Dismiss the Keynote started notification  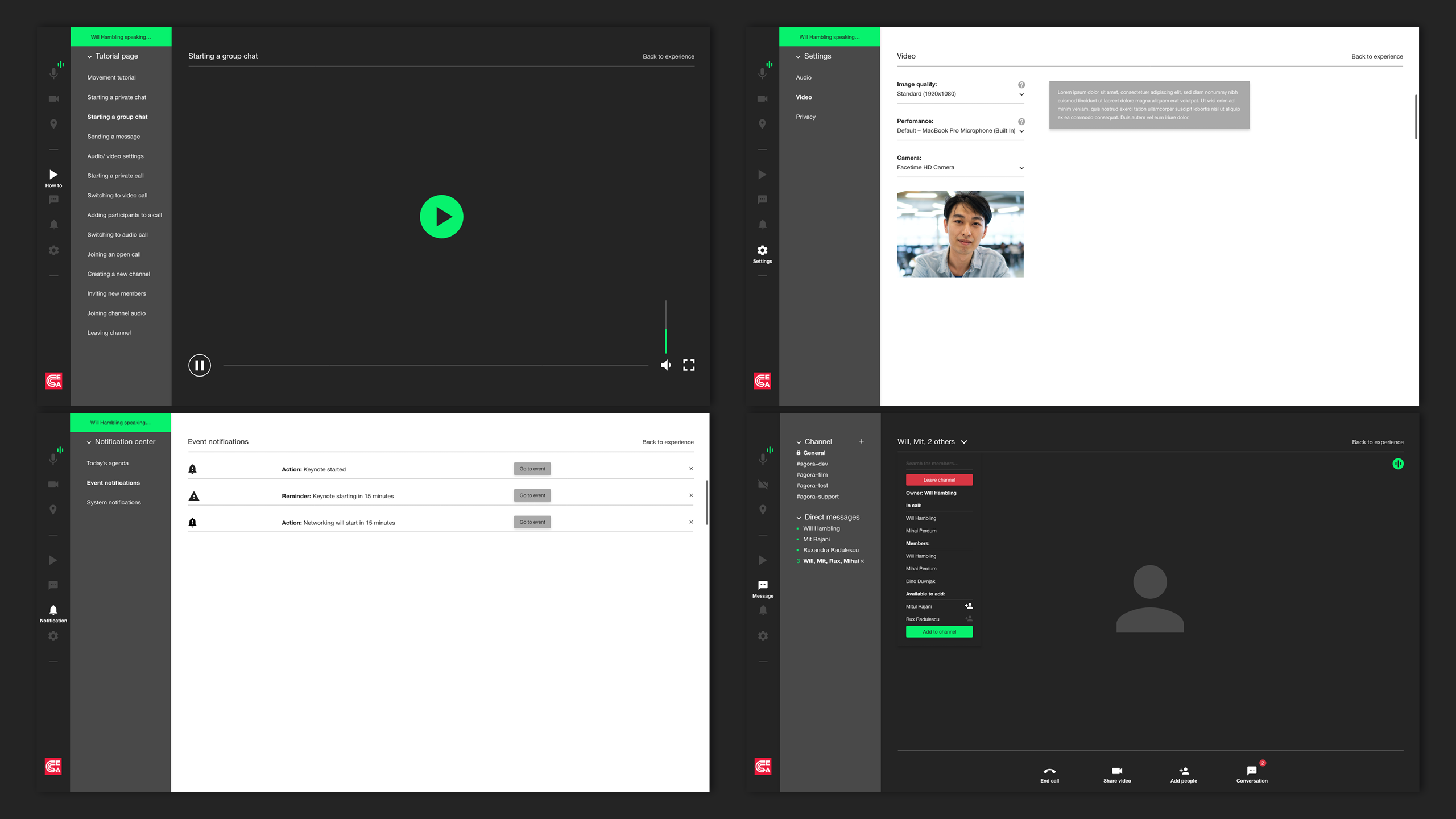pos(691,469)
